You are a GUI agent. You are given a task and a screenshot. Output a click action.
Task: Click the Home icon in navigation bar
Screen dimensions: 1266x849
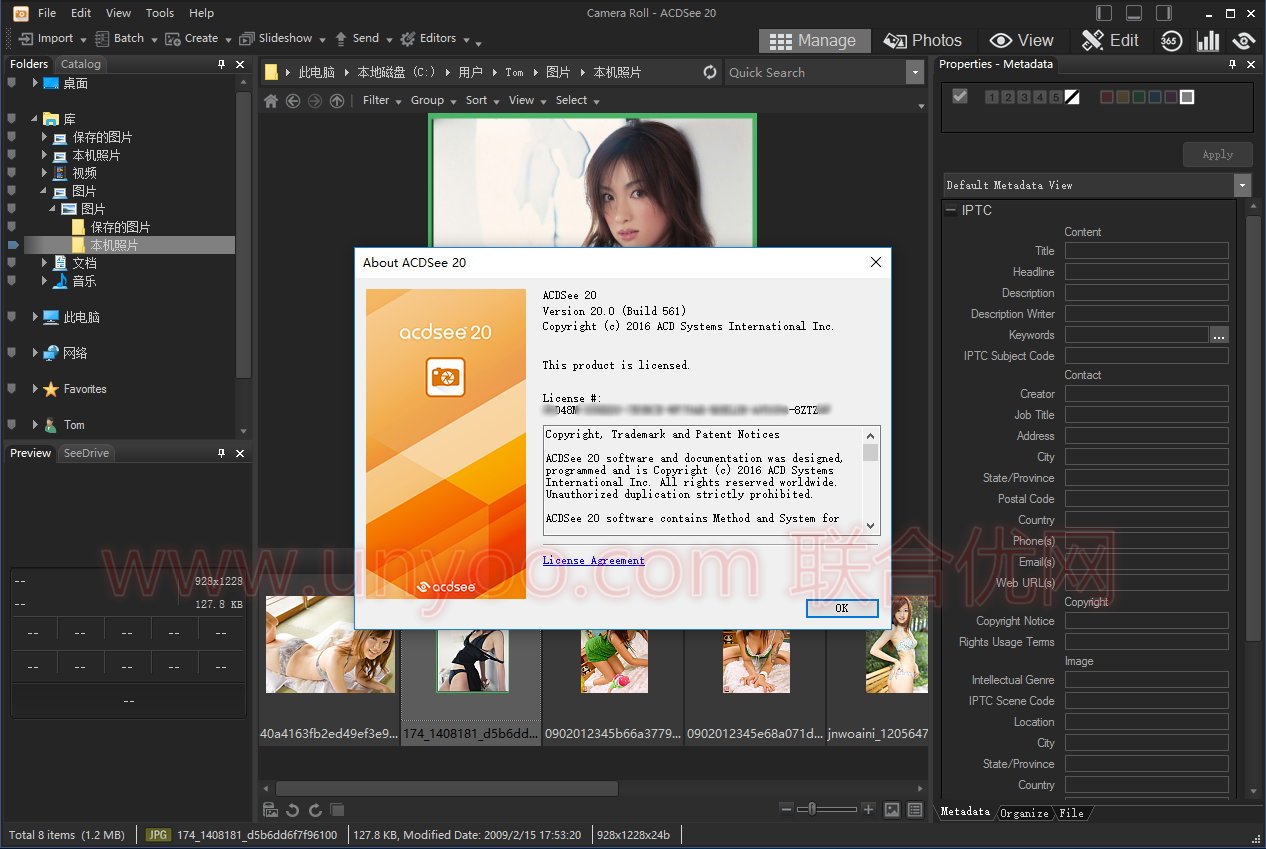[271, 100]
